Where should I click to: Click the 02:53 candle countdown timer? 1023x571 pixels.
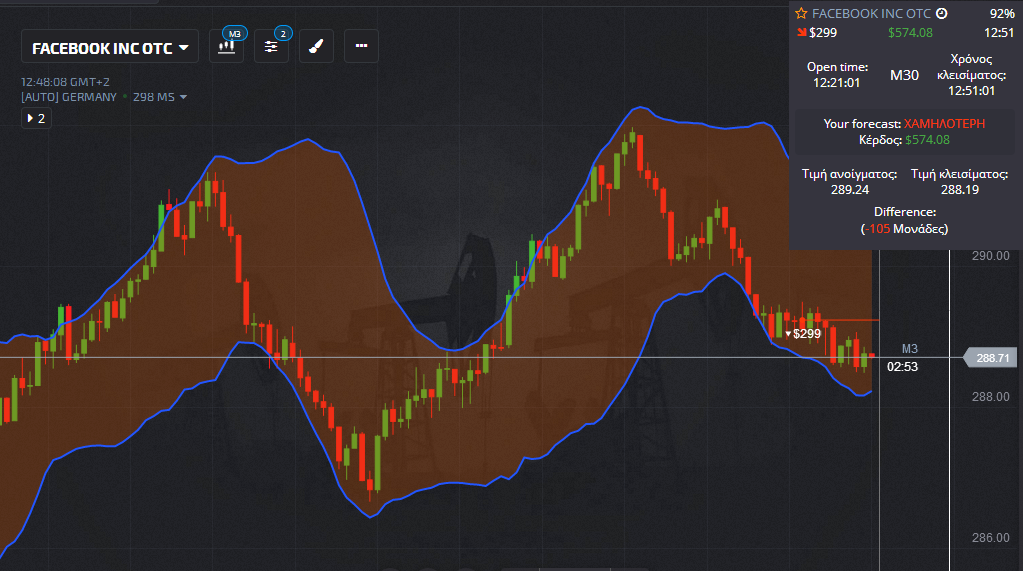[902, 367]
